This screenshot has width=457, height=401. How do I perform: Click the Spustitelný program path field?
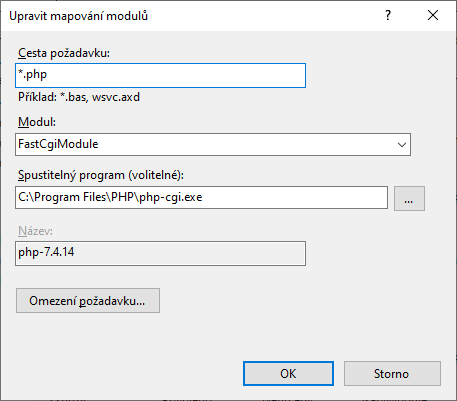(x=201, y=198)
